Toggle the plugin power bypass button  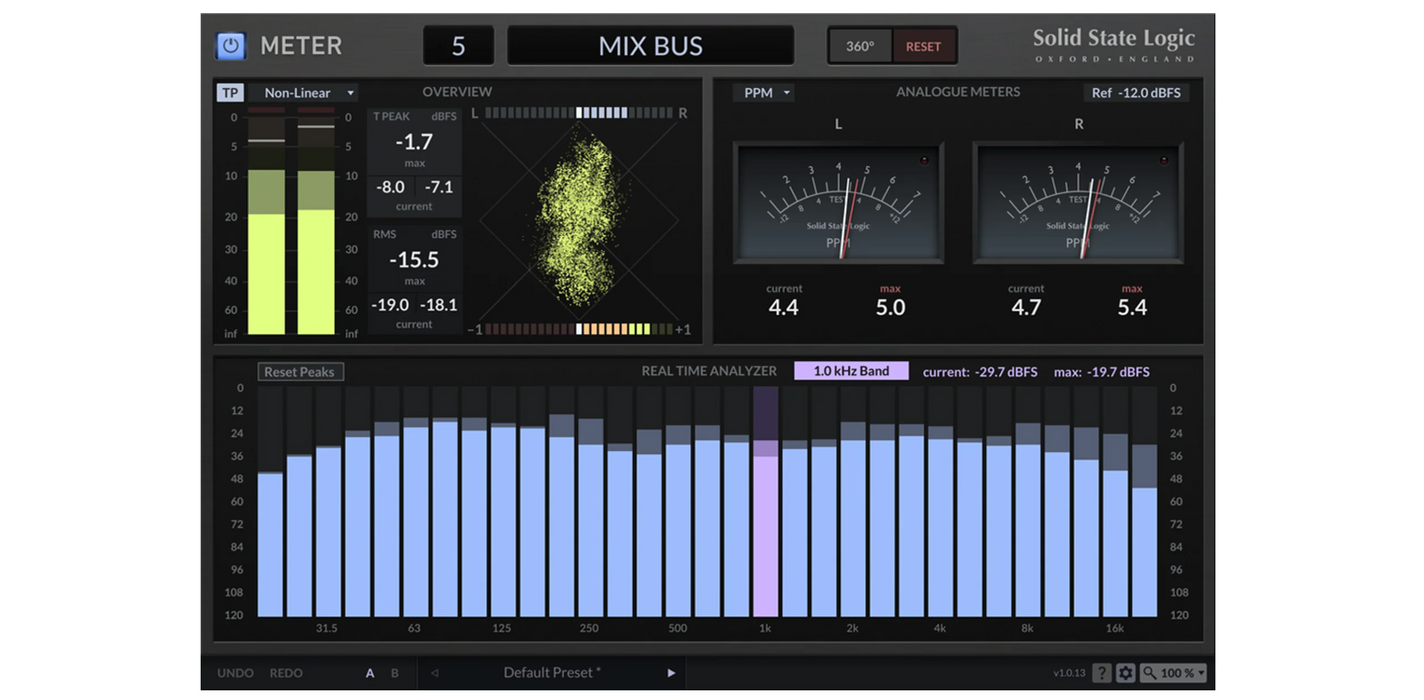231,46
